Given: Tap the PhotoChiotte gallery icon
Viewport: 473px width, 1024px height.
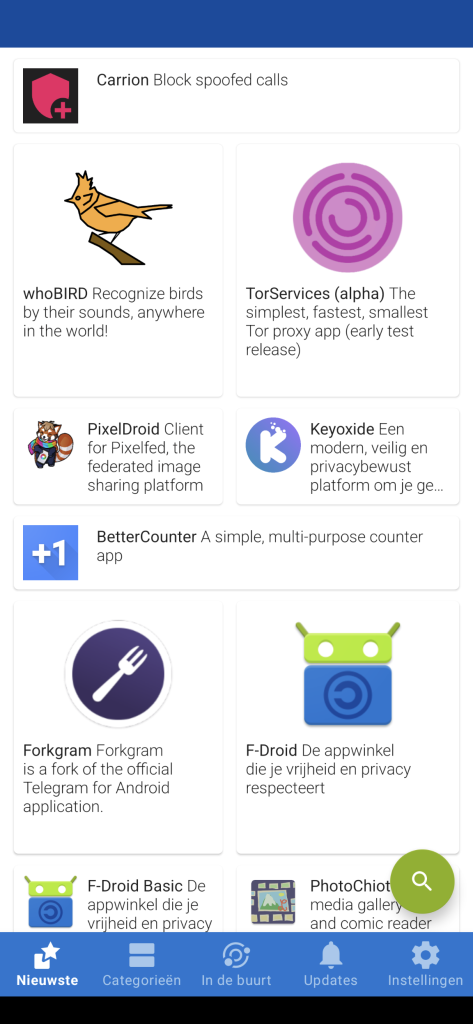Looking at the screenshot, I should click(273, 902).
